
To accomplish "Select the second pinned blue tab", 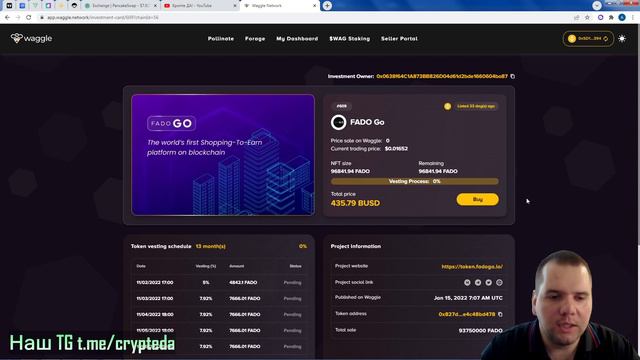I will [22, 6].
